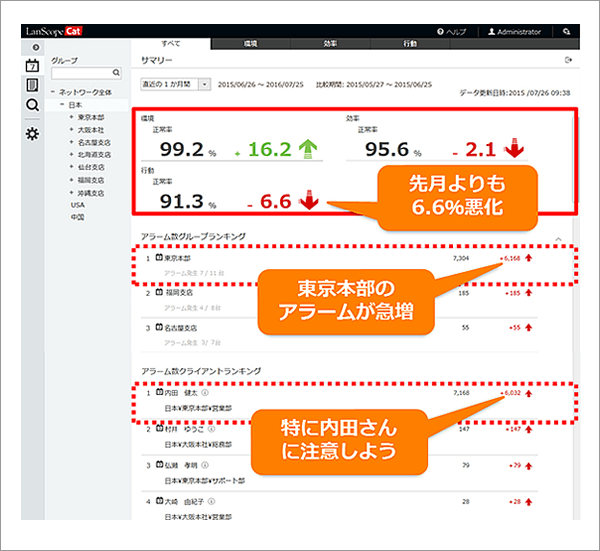Switch to the 効率 tab

331,45
